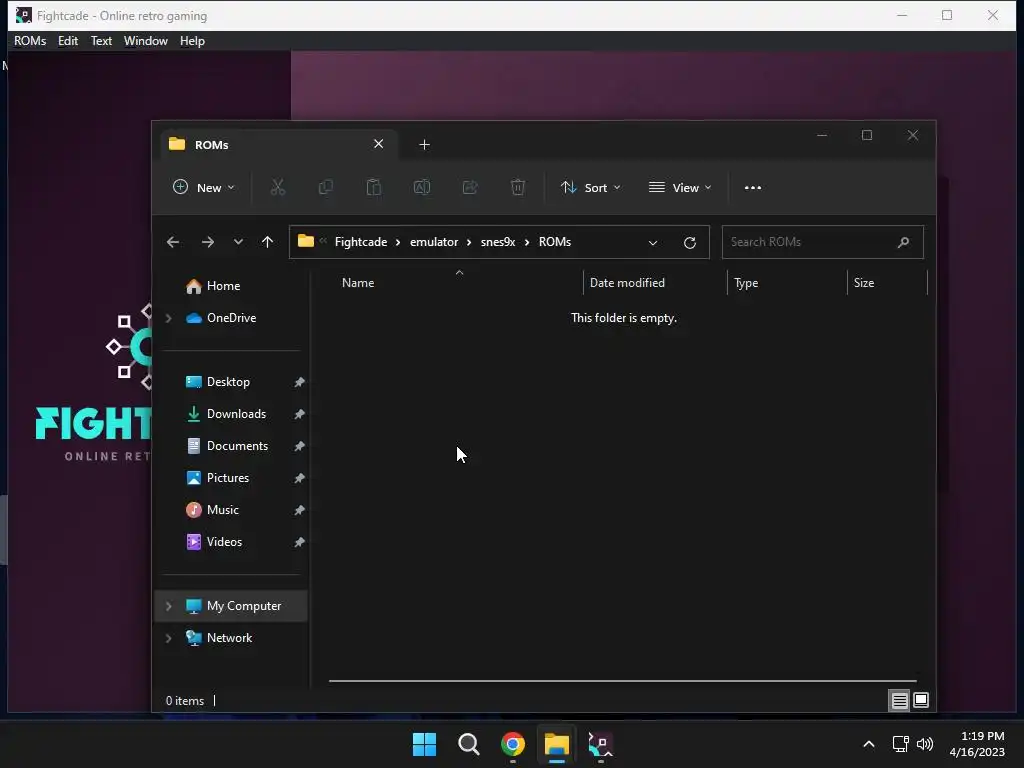Viewport: 1024px width, 768px height.
Task: Open the Window menu in Fightcade
Action: 146,40
